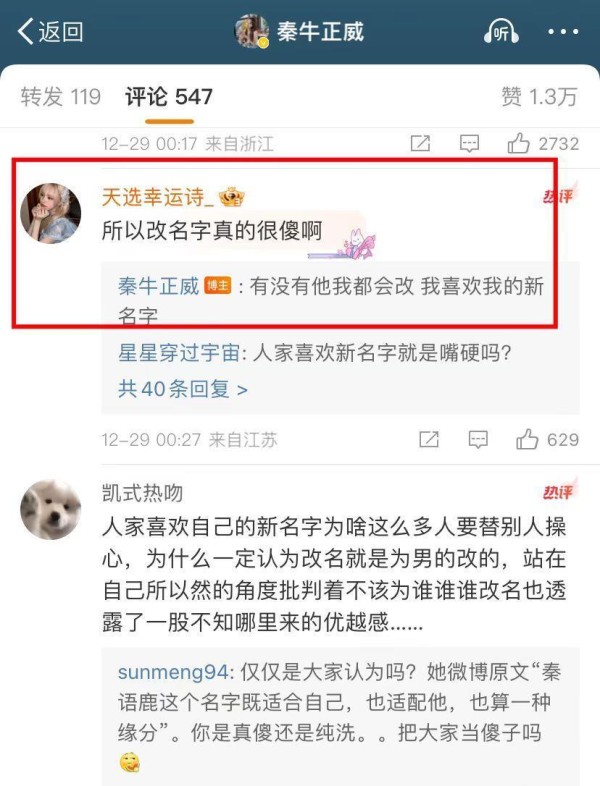This screenshot has height=786, width=600.
Task: Reply to 天选幸运诗_'s comment using bubble icon
Action: coord(478,440)
